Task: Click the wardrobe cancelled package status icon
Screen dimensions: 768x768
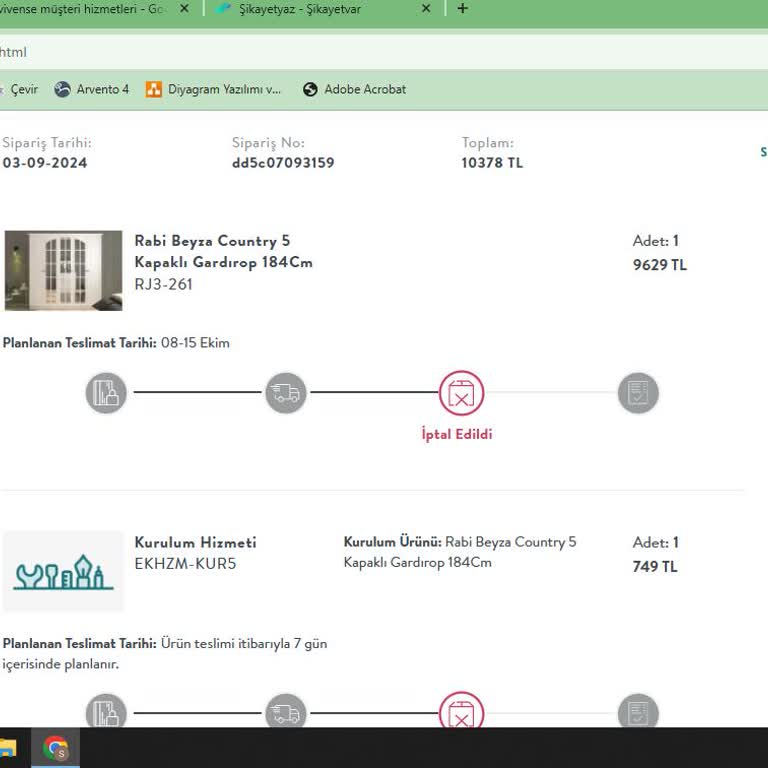Action: 461,393
